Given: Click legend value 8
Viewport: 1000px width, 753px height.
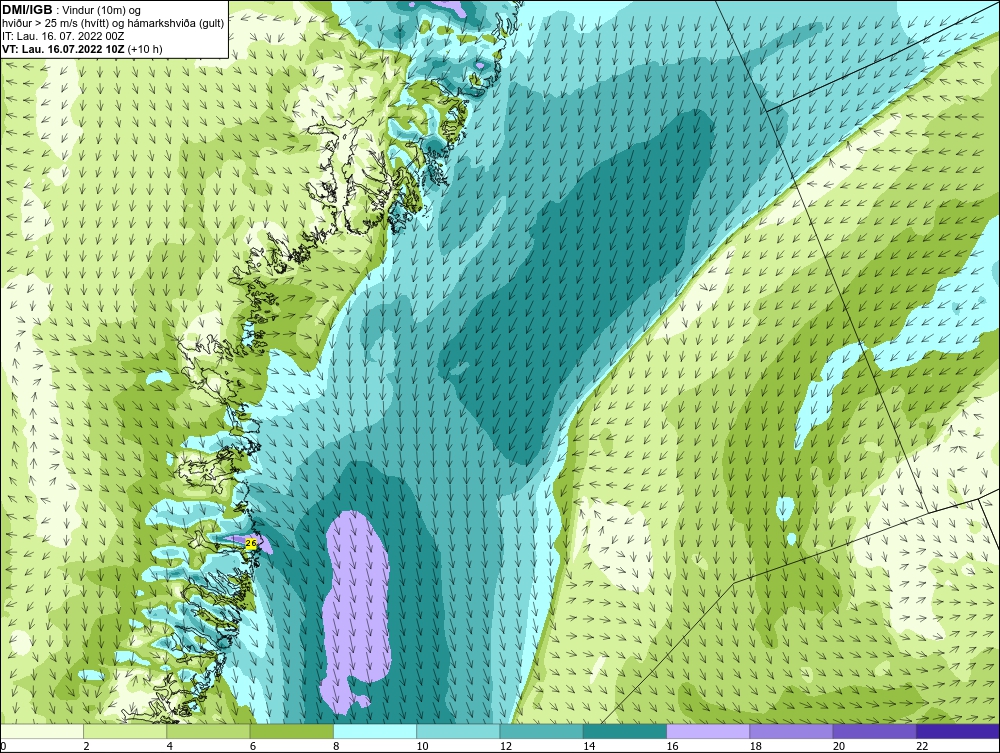Looking at the screenshot, I should click(x=336, y=746).
